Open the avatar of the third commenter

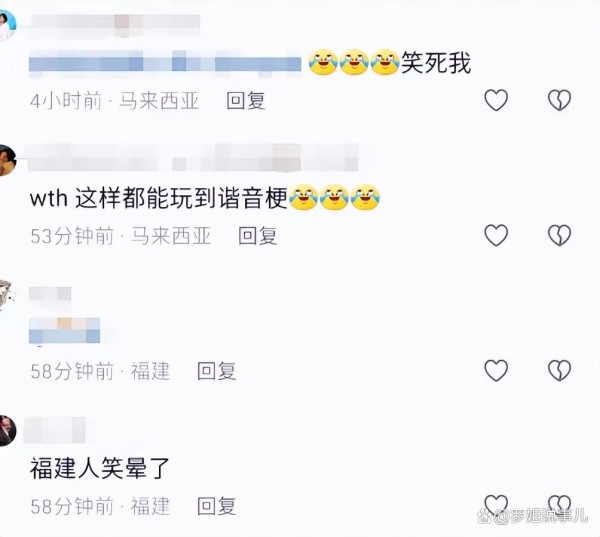pyautogui.click(x=6, y=295)
